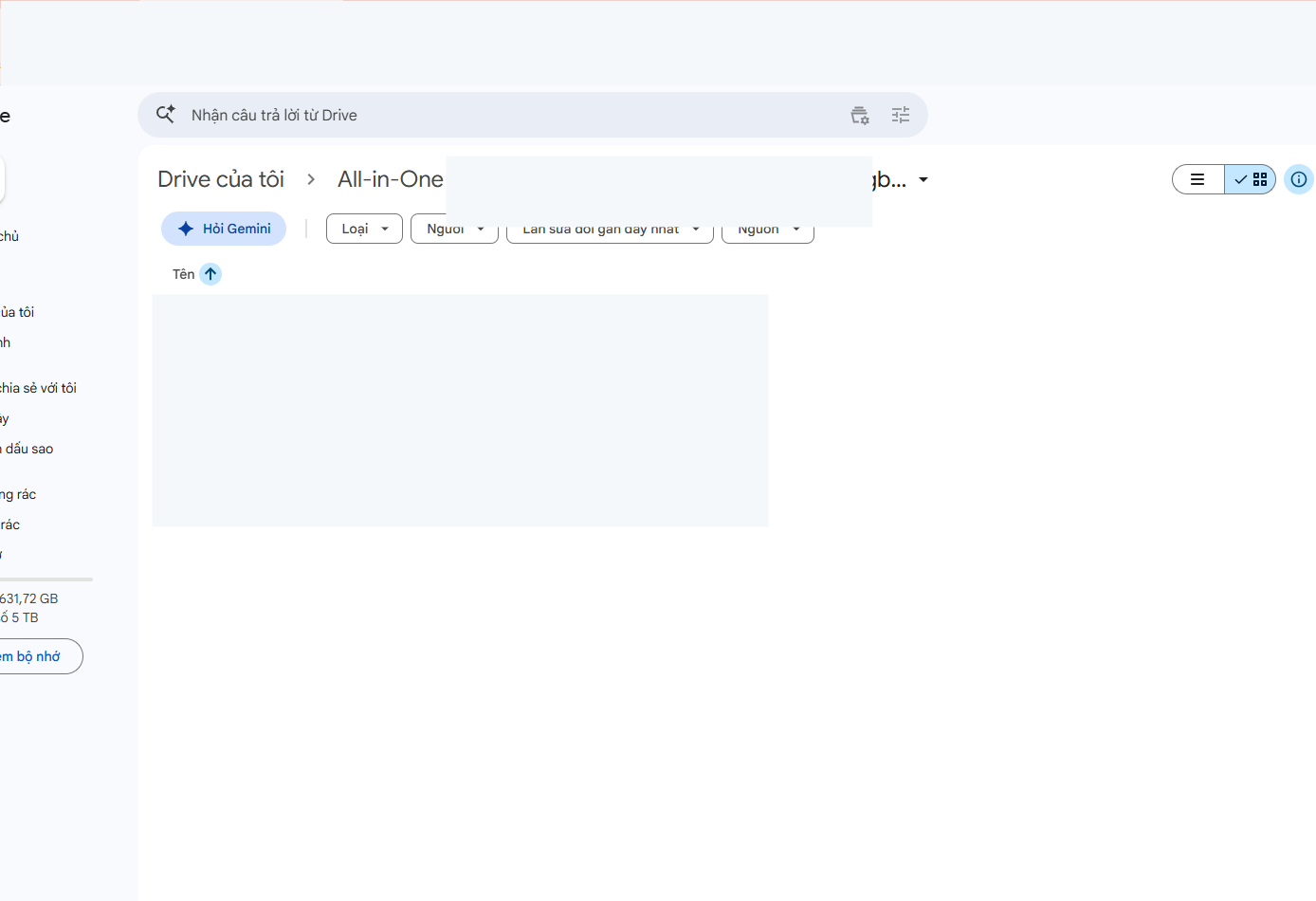The width and height of the screenshot is (1316, 901).
Task: Expand the current folder name dropdown arrow
Action: [x=923, y=179]
